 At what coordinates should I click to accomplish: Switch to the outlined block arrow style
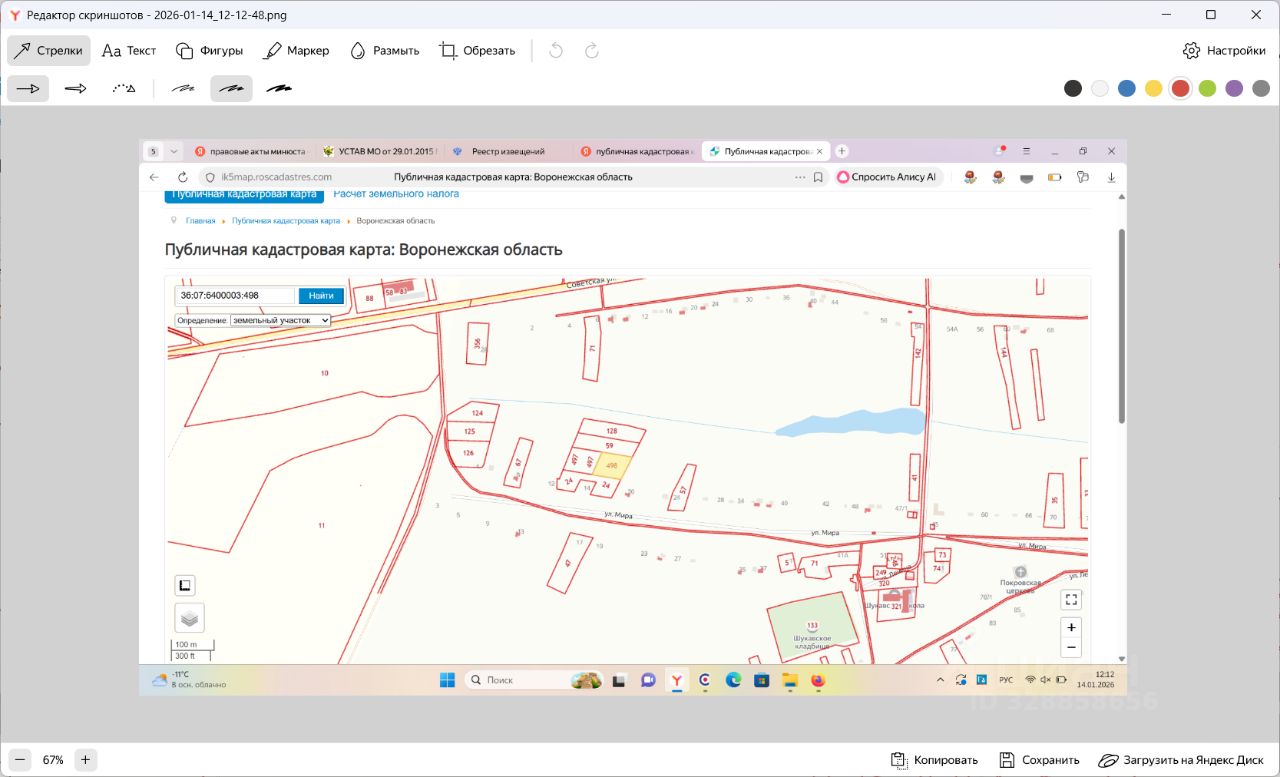76,89
